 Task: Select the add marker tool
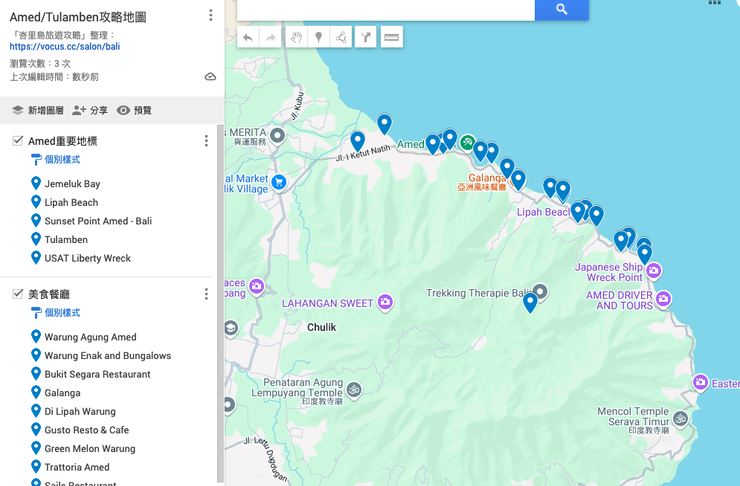coord(319,38)
